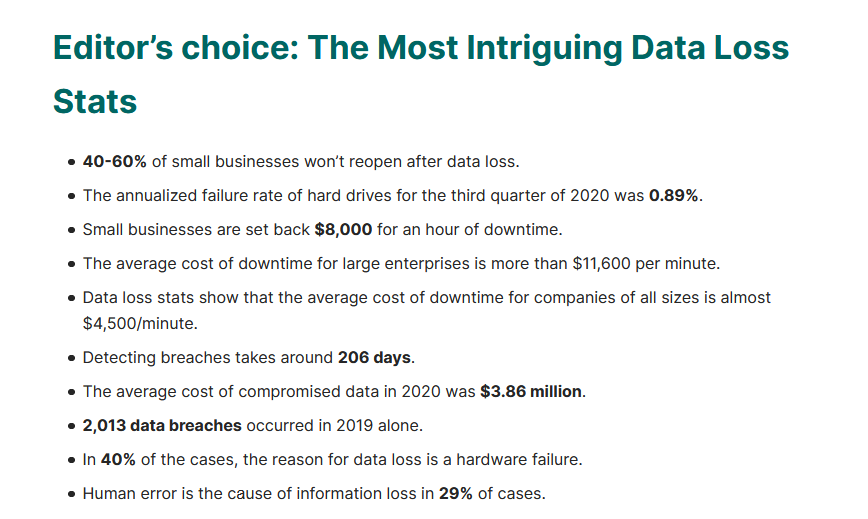This screenshot has height=519, width=868.
Task: Click the bold "$3.86 million" figure
Action: (530, 391)
